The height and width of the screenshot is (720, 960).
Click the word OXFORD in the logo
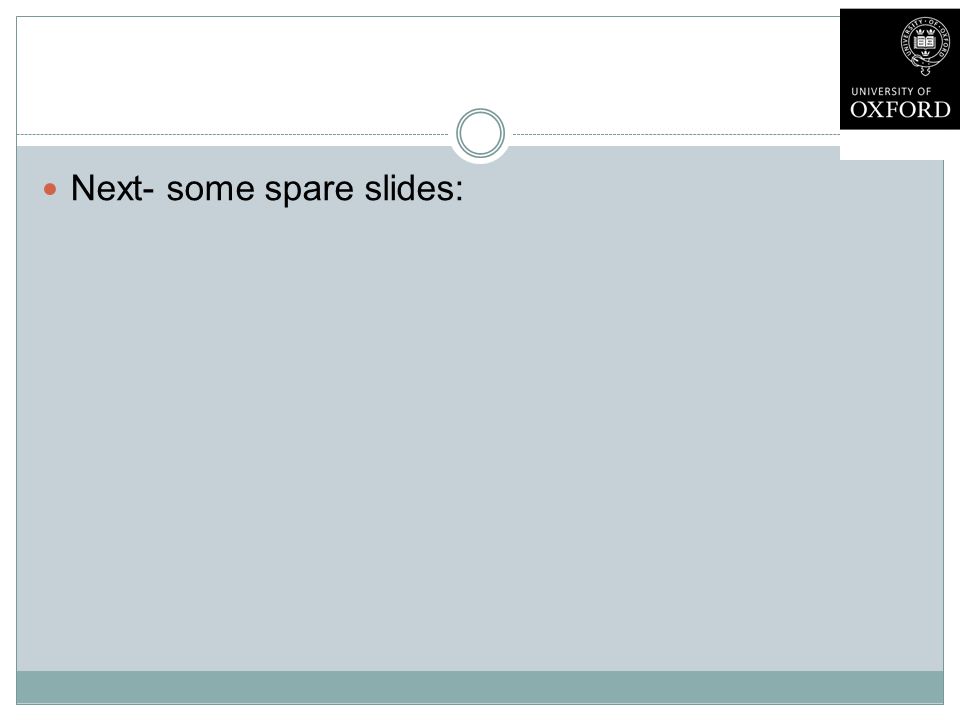(x=900, y=110)
